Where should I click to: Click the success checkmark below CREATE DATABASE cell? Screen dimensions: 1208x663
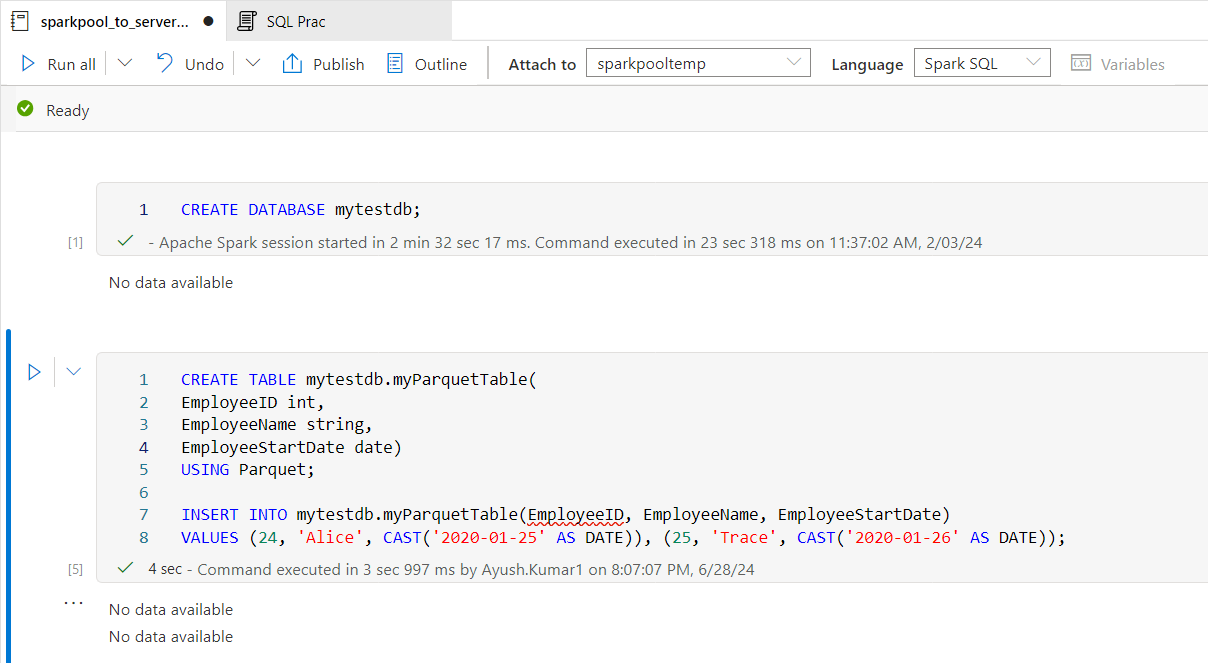[x=124, y=241]
